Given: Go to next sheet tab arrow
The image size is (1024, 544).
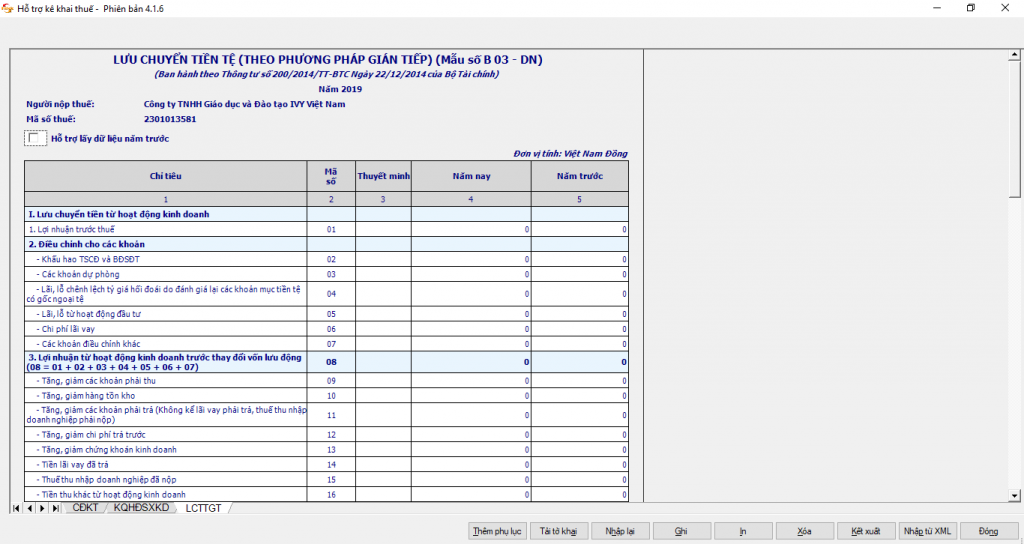Looking at the screenshot, I should tap(41, 509).
